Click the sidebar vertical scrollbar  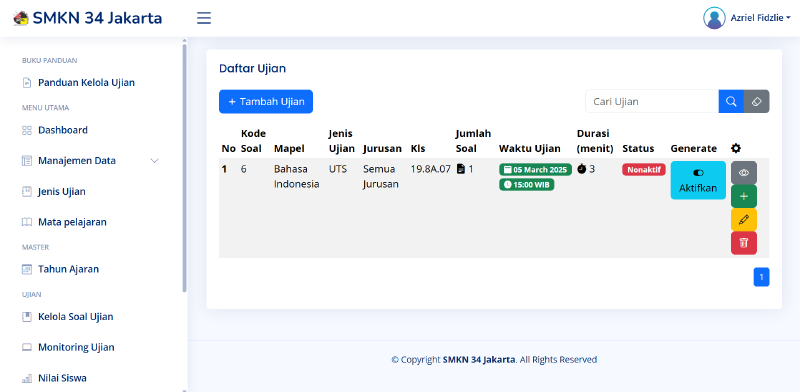[x=185, y=168]
